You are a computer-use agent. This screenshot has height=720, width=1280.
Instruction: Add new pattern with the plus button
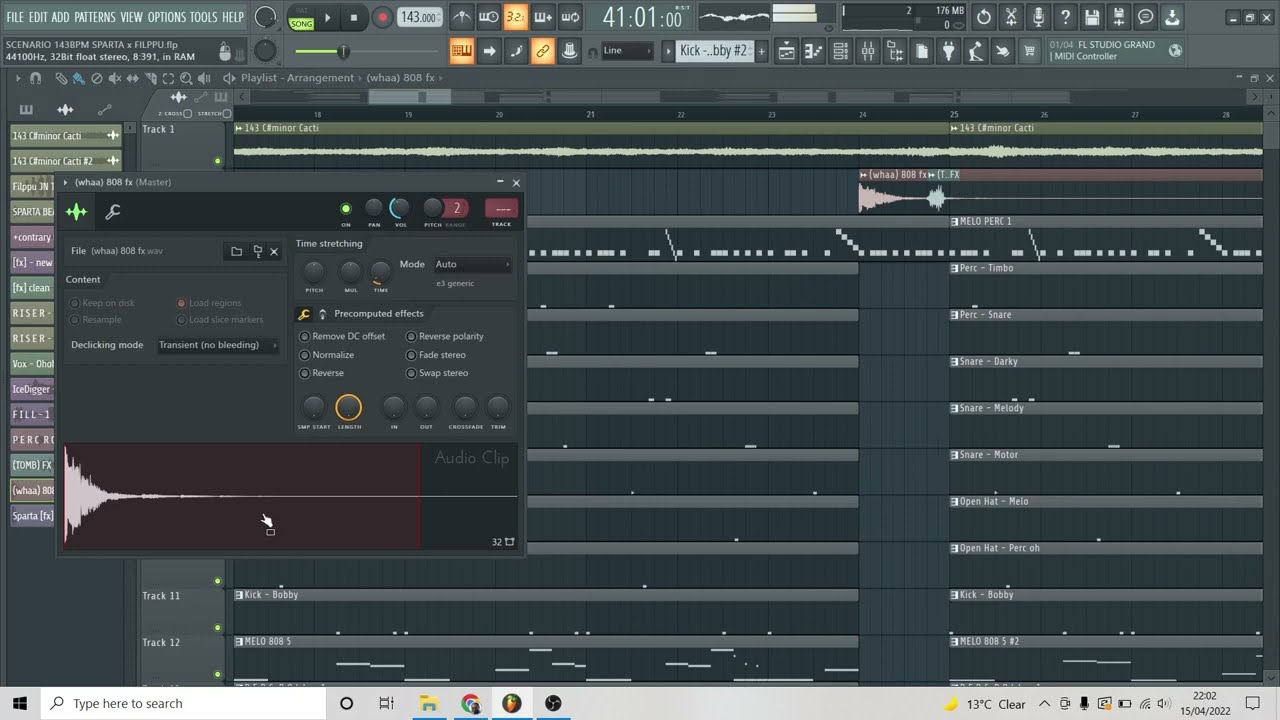coord(761,51)
